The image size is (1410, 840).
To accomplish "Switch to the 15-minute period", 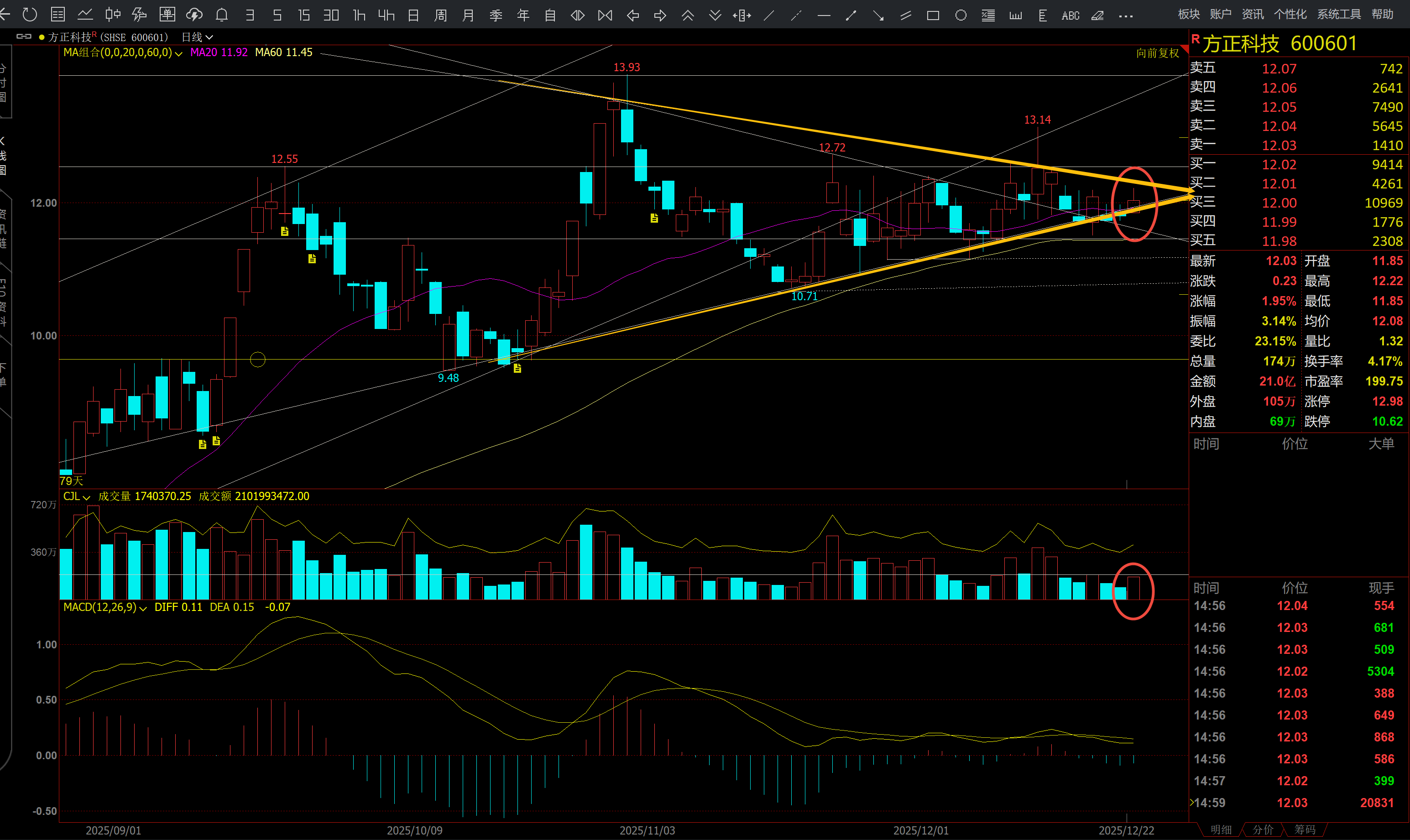I will pos(304,15).
